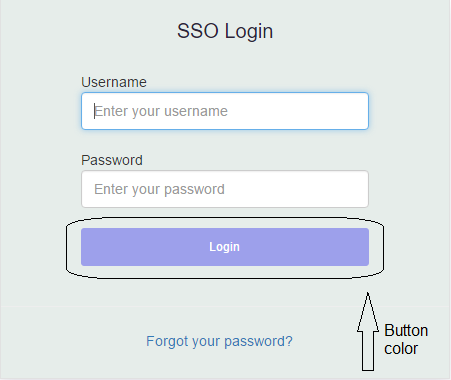This screenshot has height=380, width=451.
Task: Click the upward arrow annotation icon
Action: (x=368, y=332)
